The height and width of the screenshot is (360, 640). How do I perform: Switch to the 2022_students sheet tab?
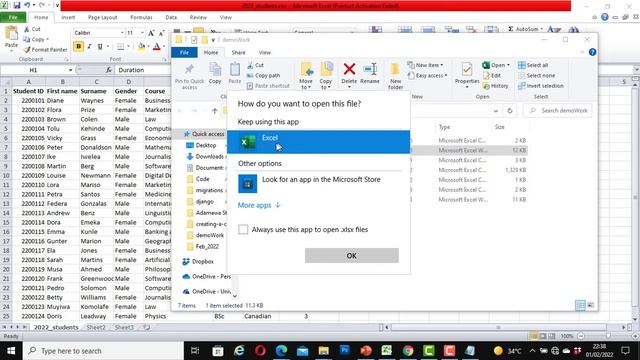56,327
